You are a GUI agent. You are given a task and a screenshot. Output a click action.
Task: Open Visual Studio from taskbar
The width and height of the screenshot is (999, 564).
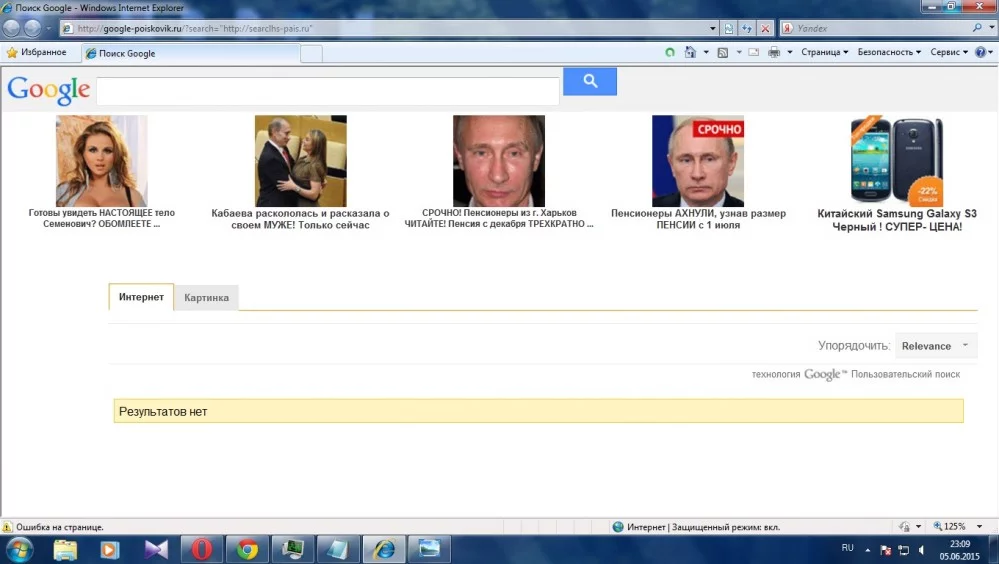[155, 549]
